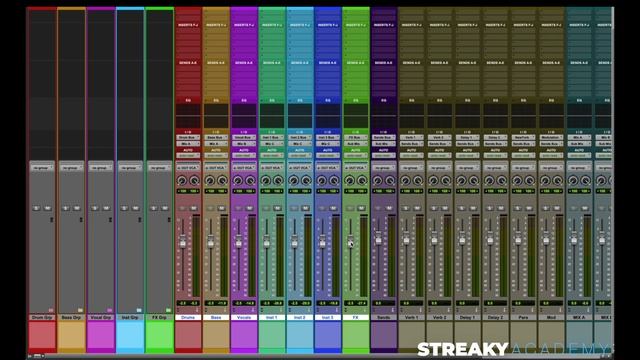Select the 'Verb 1' track name

point(411,317)
